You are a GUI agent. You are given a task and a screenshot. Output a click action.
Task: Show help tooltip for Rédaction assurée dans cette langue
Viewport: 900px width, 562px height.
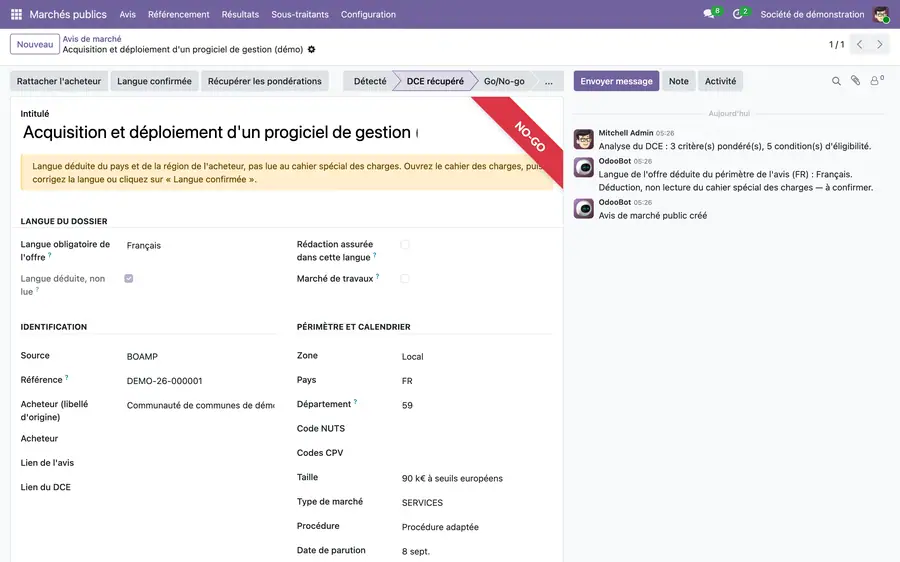(x=375, y=254)
